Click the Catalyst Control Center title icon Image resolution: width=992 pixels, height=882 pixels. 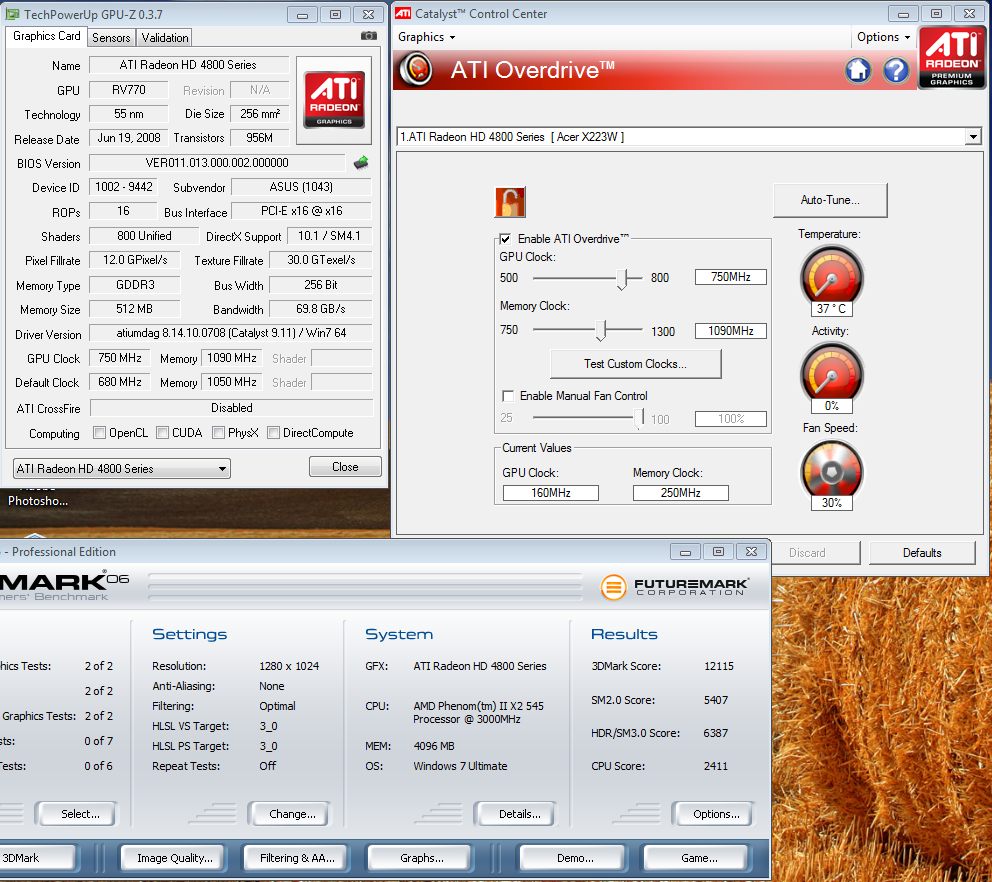[x=403, y=13]
